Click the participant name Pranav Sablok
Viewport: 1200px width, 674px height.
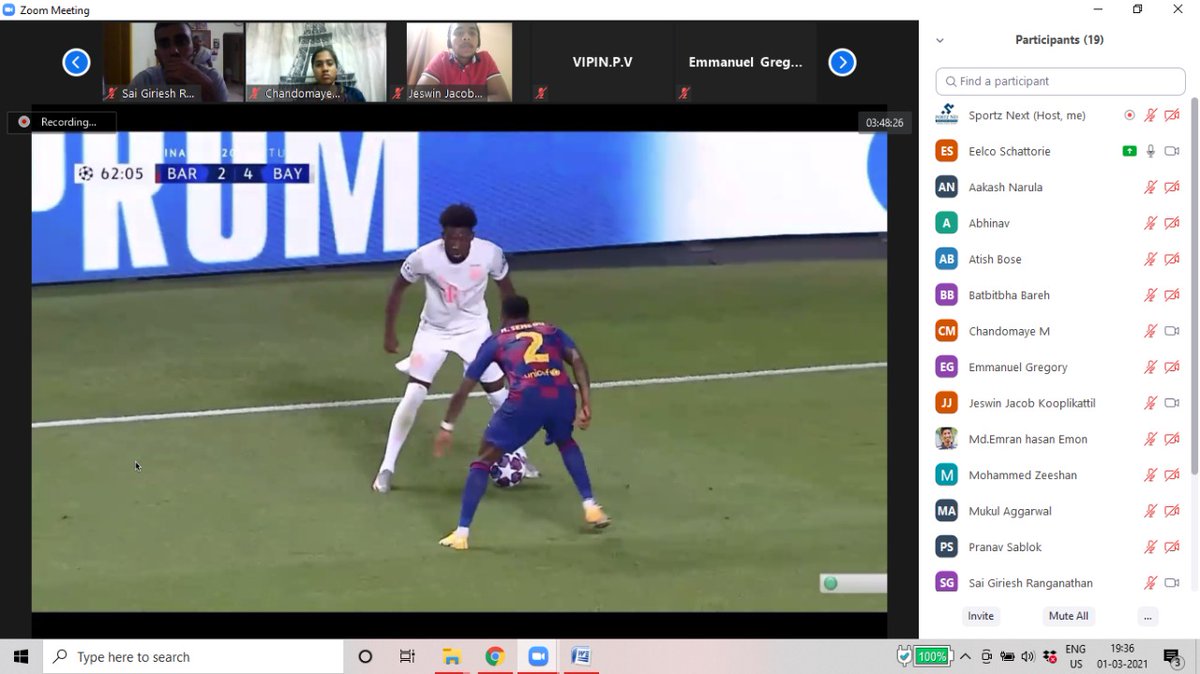1005,547
